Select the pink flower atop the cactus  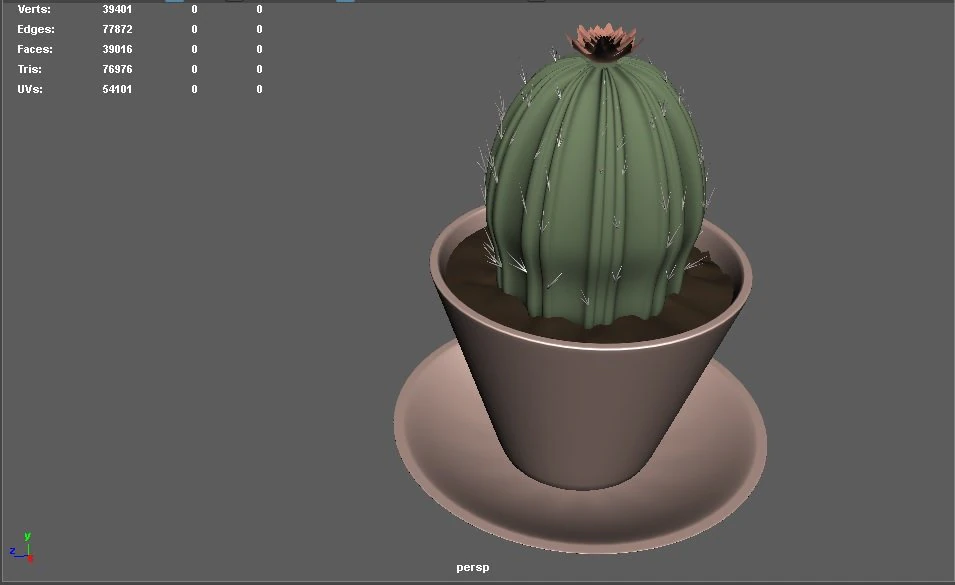[x=604, y=41]
